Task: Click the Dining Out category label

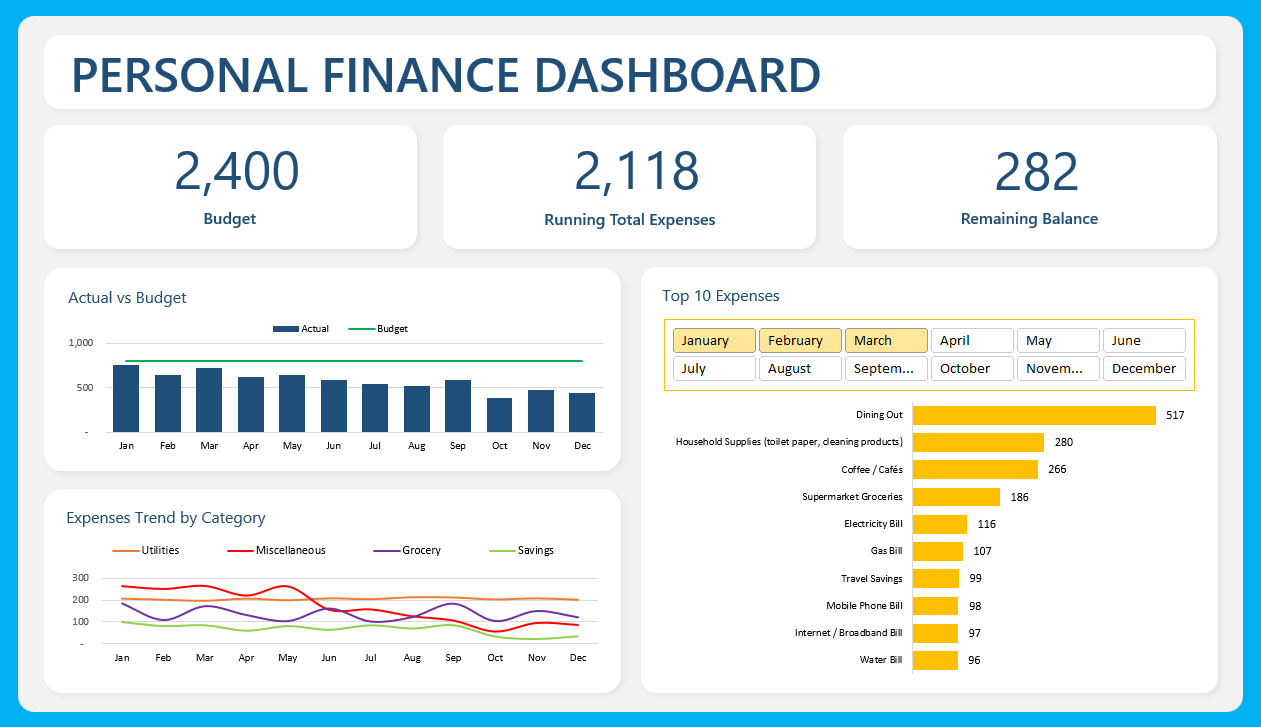Action: 879,415
